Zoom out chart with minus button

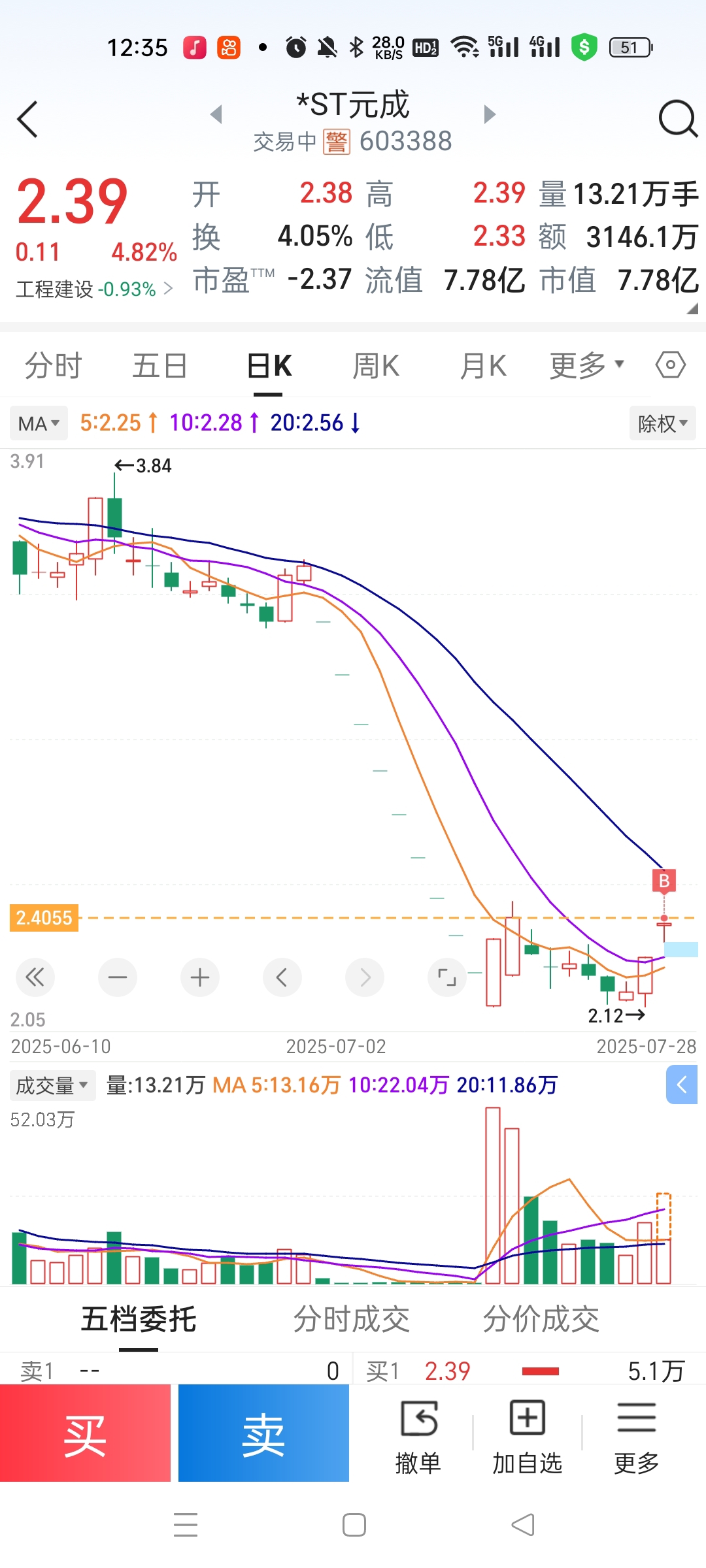point(118,977)
